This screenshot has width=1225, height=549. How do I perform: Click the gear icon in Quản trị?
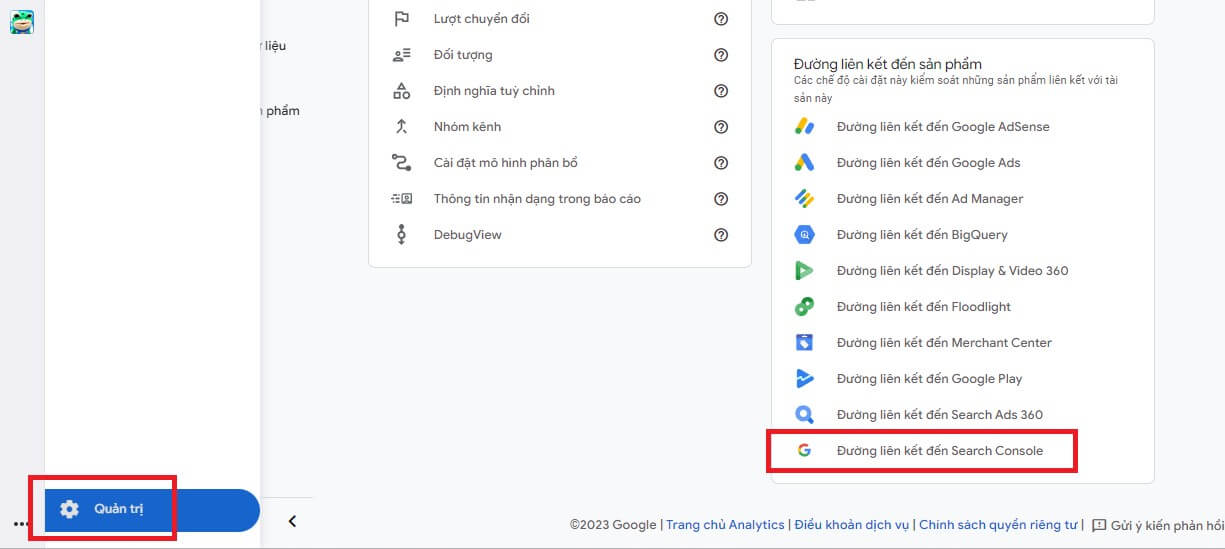pos(69,509)
